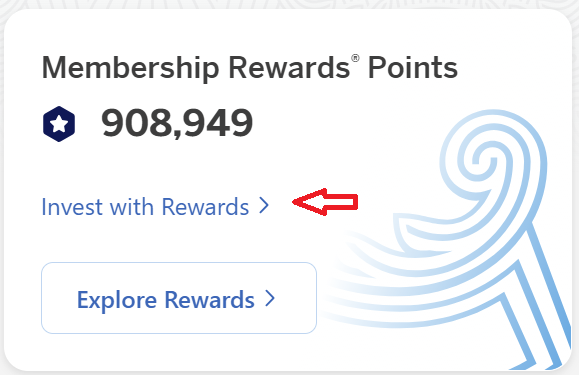Click the Membership Rewards Points heading

point(250,68)
